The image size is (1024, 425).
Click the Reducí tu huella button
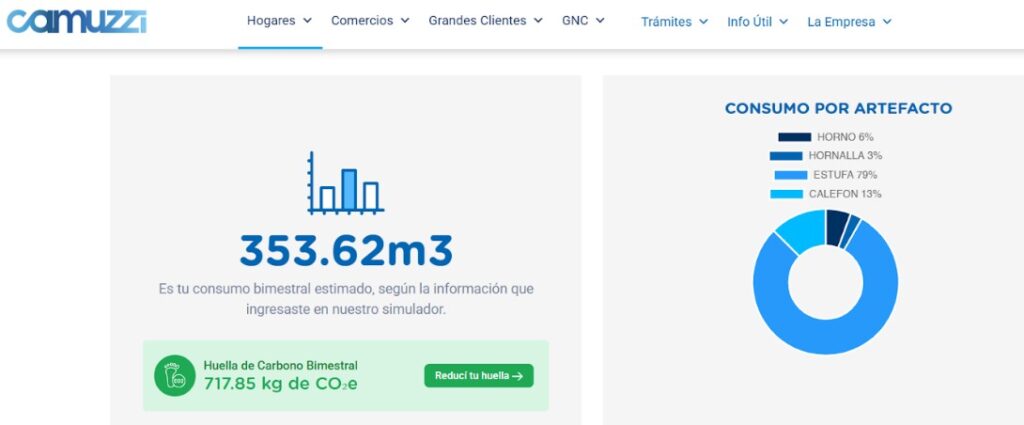pyautogui.click(x=479, y=376)
